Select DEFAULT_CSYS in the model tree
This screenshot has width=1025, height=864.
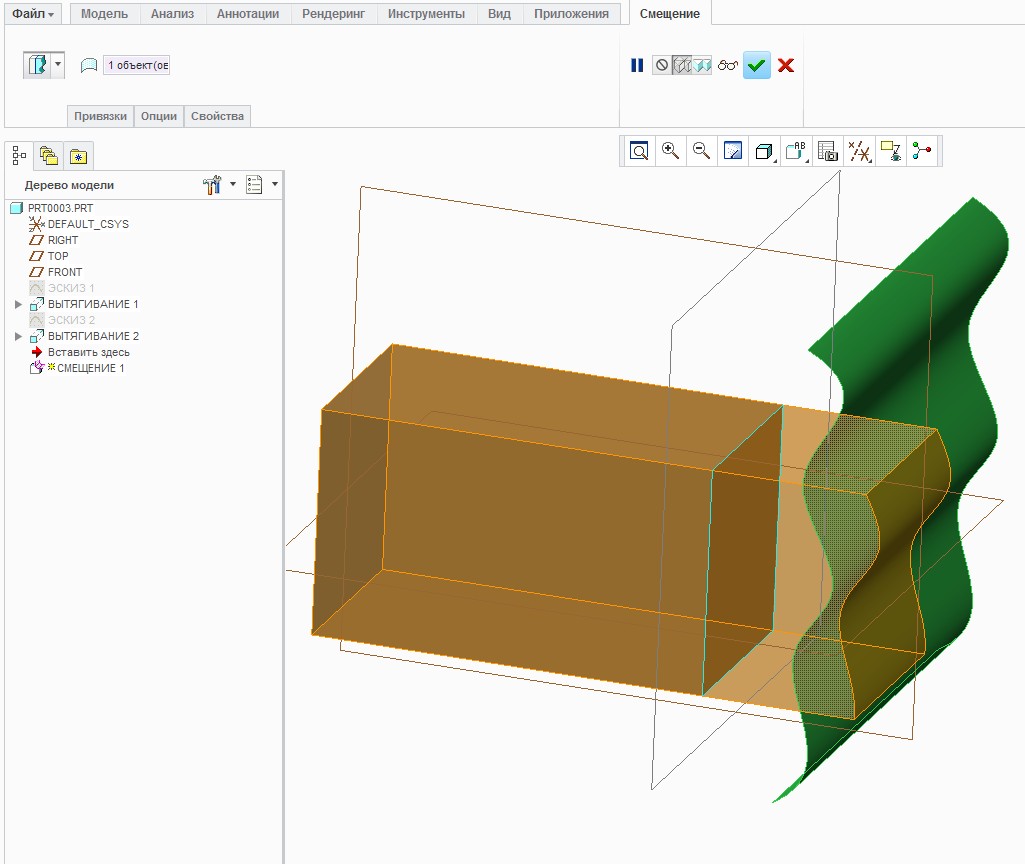88,224
